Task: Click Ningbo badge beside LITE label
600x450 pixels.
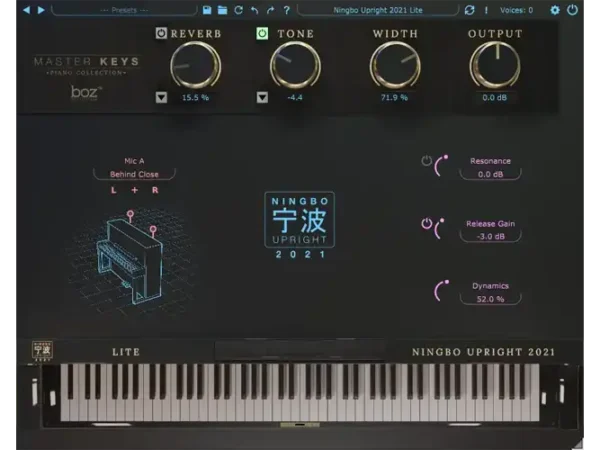Action: click(x=42, y=351)
